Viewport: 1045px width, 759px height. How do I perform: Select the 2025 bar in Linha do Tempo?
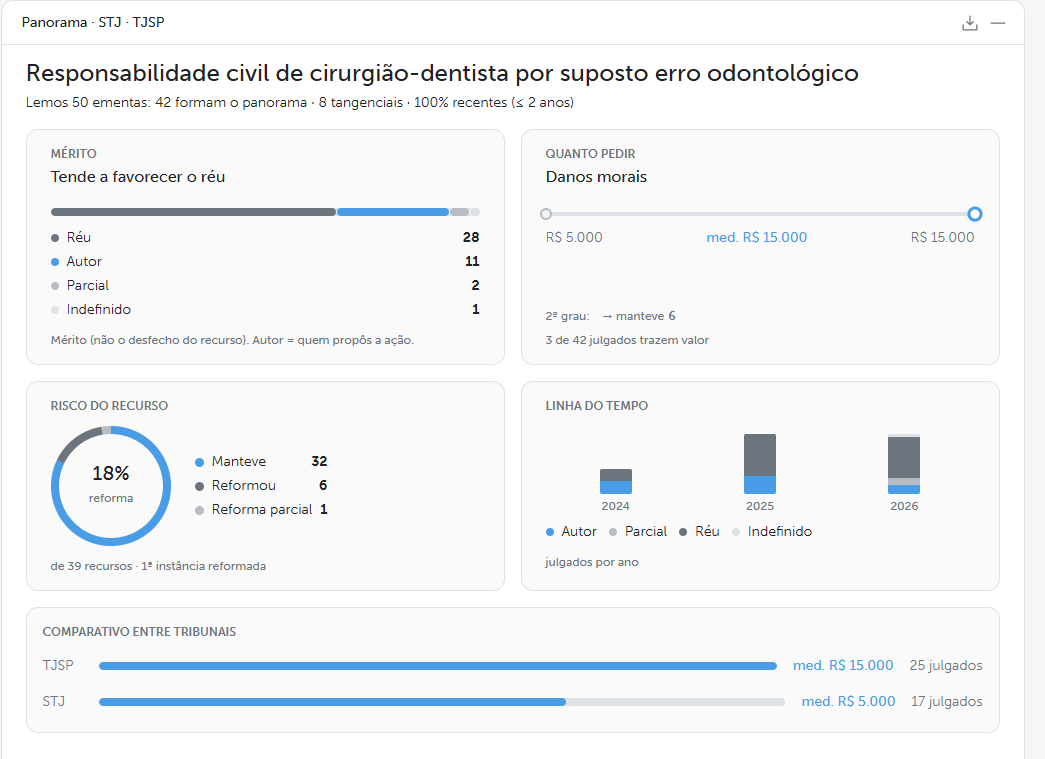[760, 464]
